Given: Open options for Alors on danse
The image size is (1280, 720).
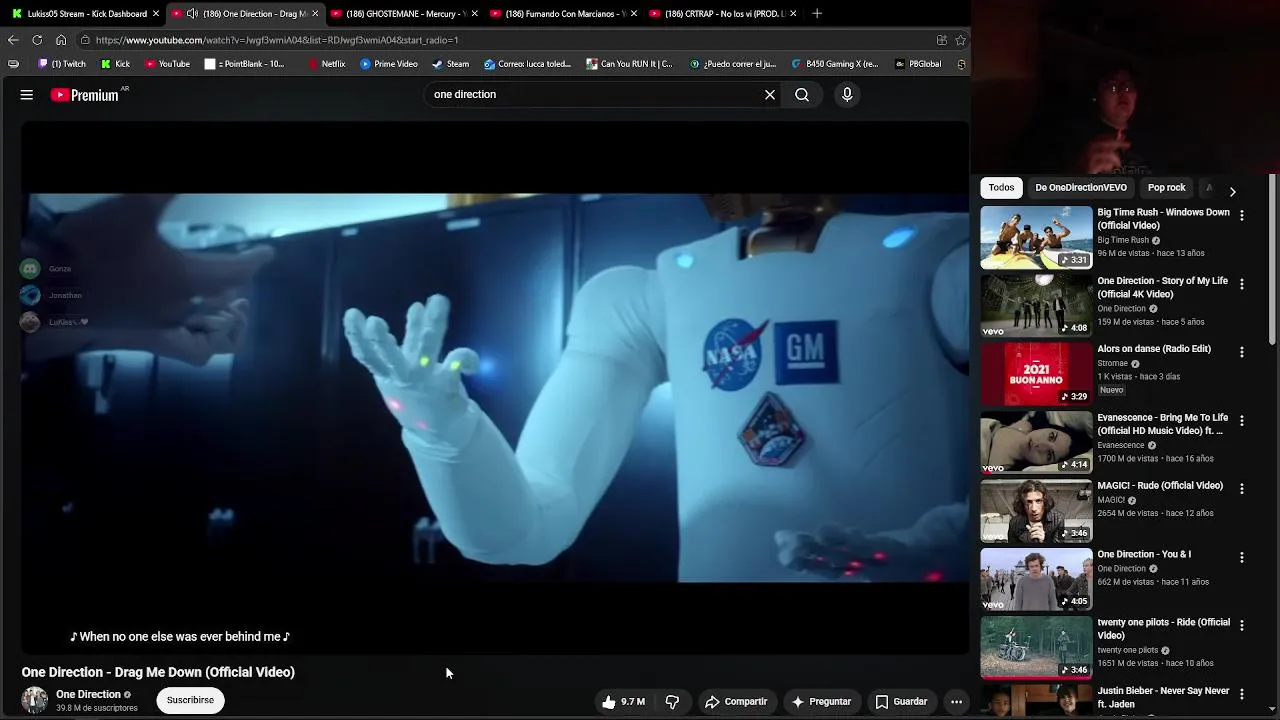Looking at the screenshot, I should [1242, 352].
